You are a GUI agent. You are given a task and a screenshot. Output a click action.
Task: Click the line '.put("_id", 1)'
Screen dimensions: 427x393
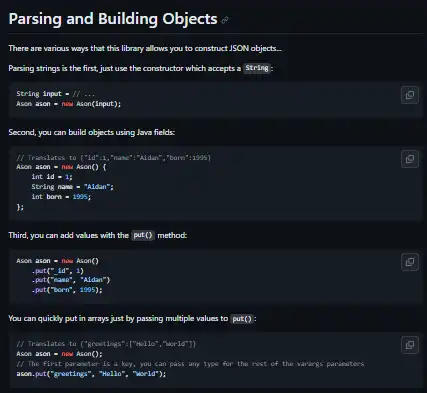coord(58,271)
